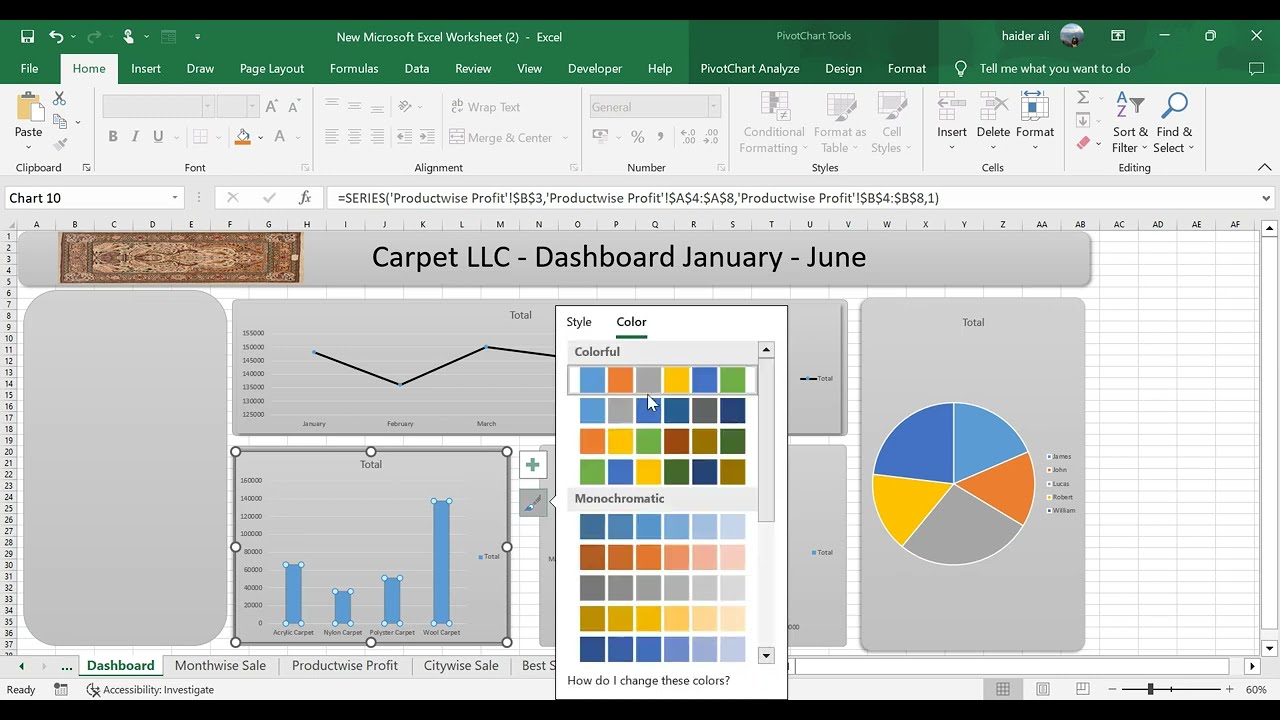Screen dimensions: 1280x720
Task: Toggle Italic formatting
Action: [x=136, y=137]
